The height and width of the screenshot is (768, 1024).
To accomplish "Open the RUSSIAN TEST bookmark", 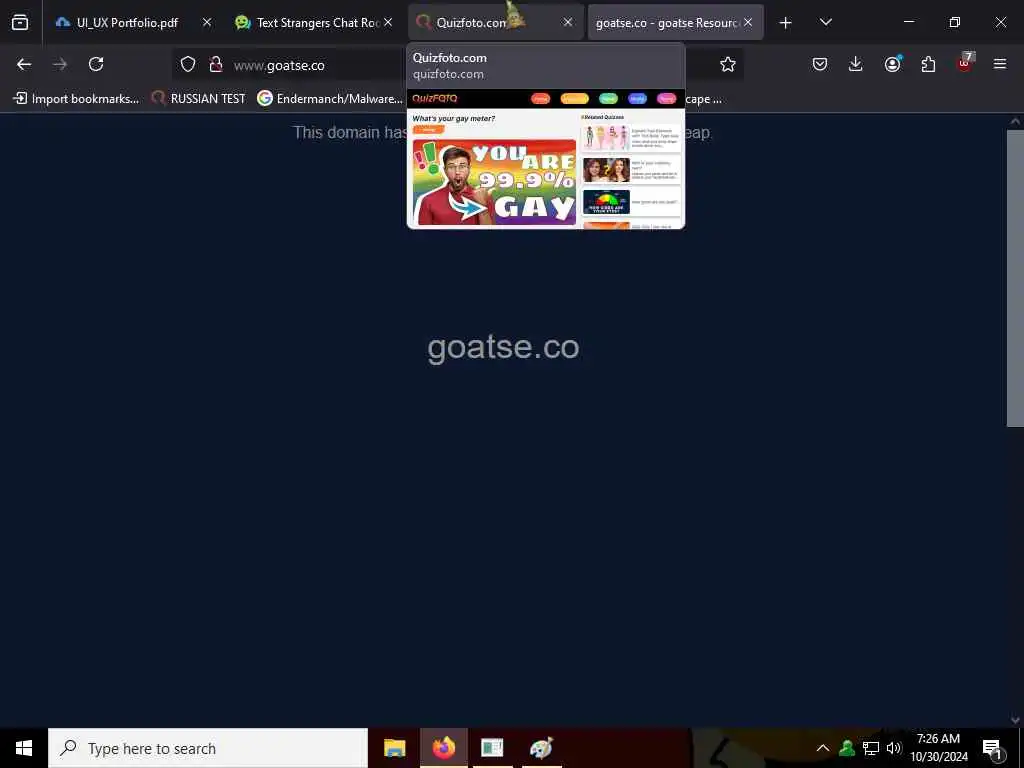I will tap(199, 99).
